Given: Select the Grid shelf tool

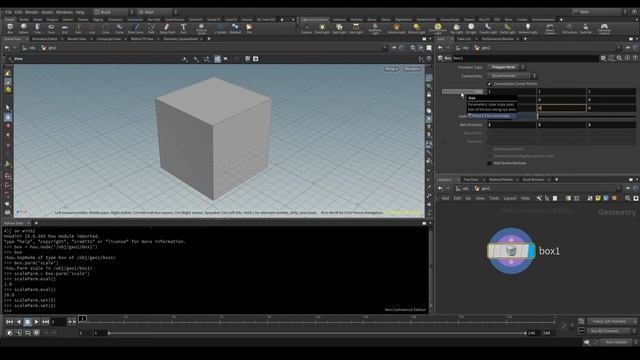Looking at the screenshot, I should (x=64, y=28).
